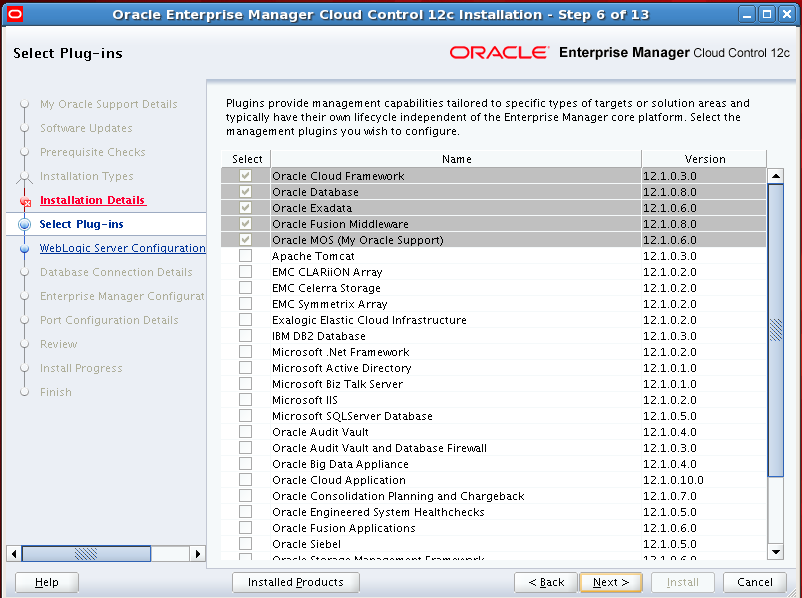Click the WebLogic Server Configuration step bullet
802x598 pixels.
coord(25,249)
